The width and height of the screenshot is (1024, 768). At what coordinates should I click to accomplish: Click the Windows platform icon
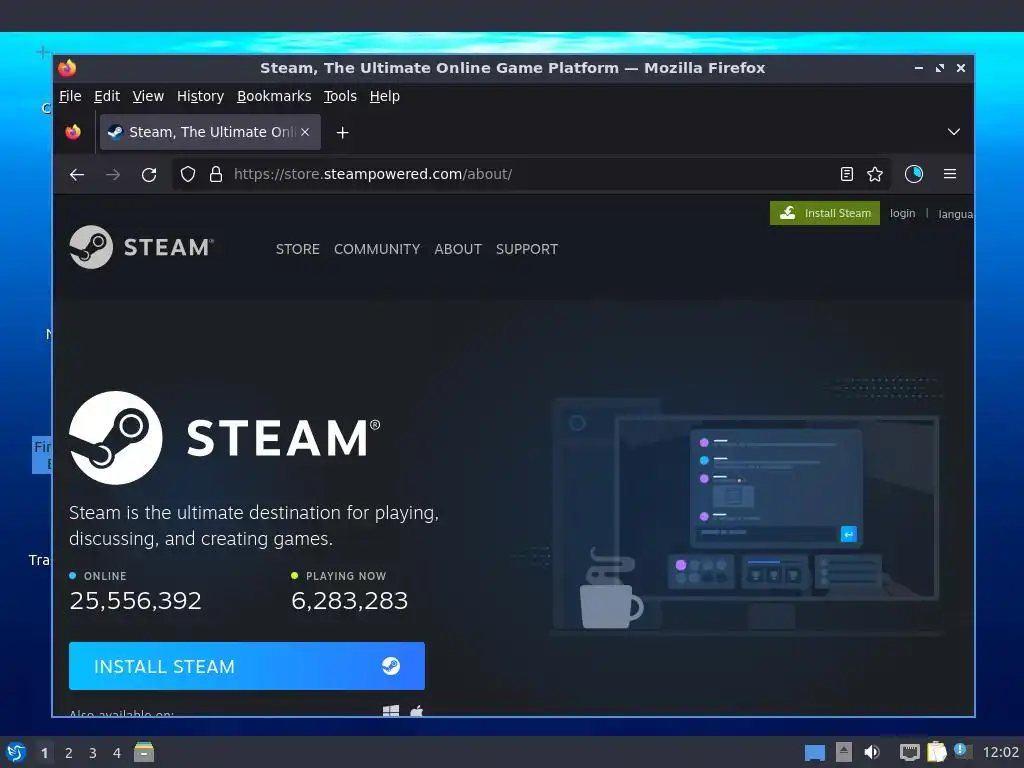[x=391, y=711]
